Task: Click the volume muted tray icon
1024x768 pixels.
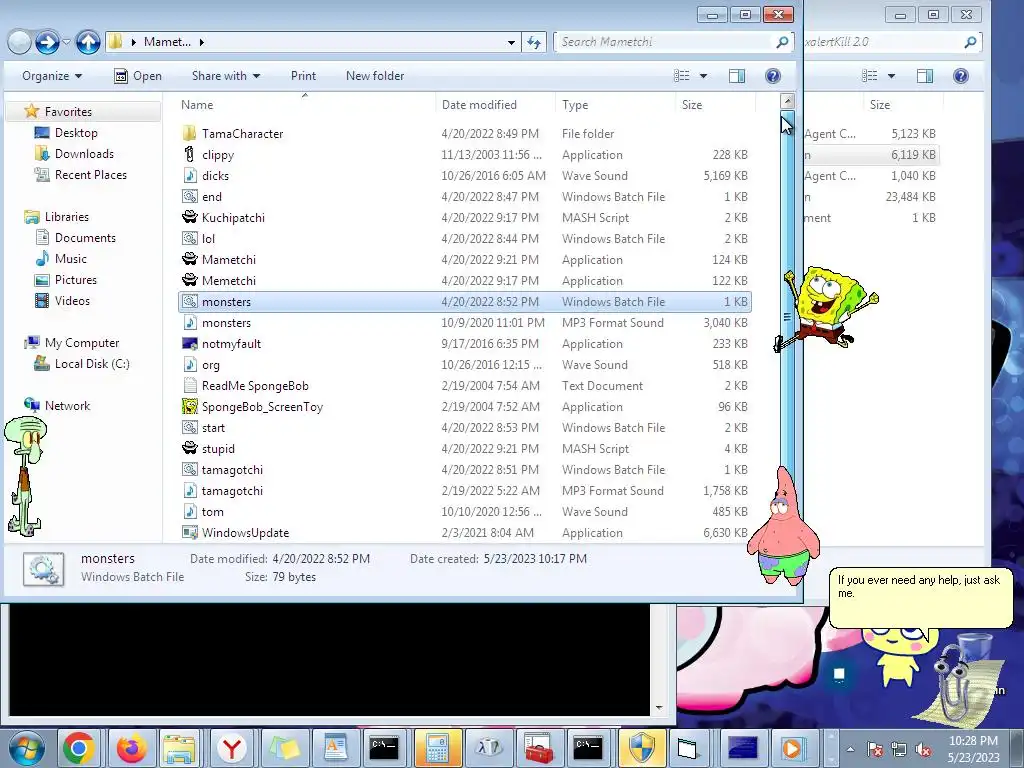Action: (x=923, y=749)
